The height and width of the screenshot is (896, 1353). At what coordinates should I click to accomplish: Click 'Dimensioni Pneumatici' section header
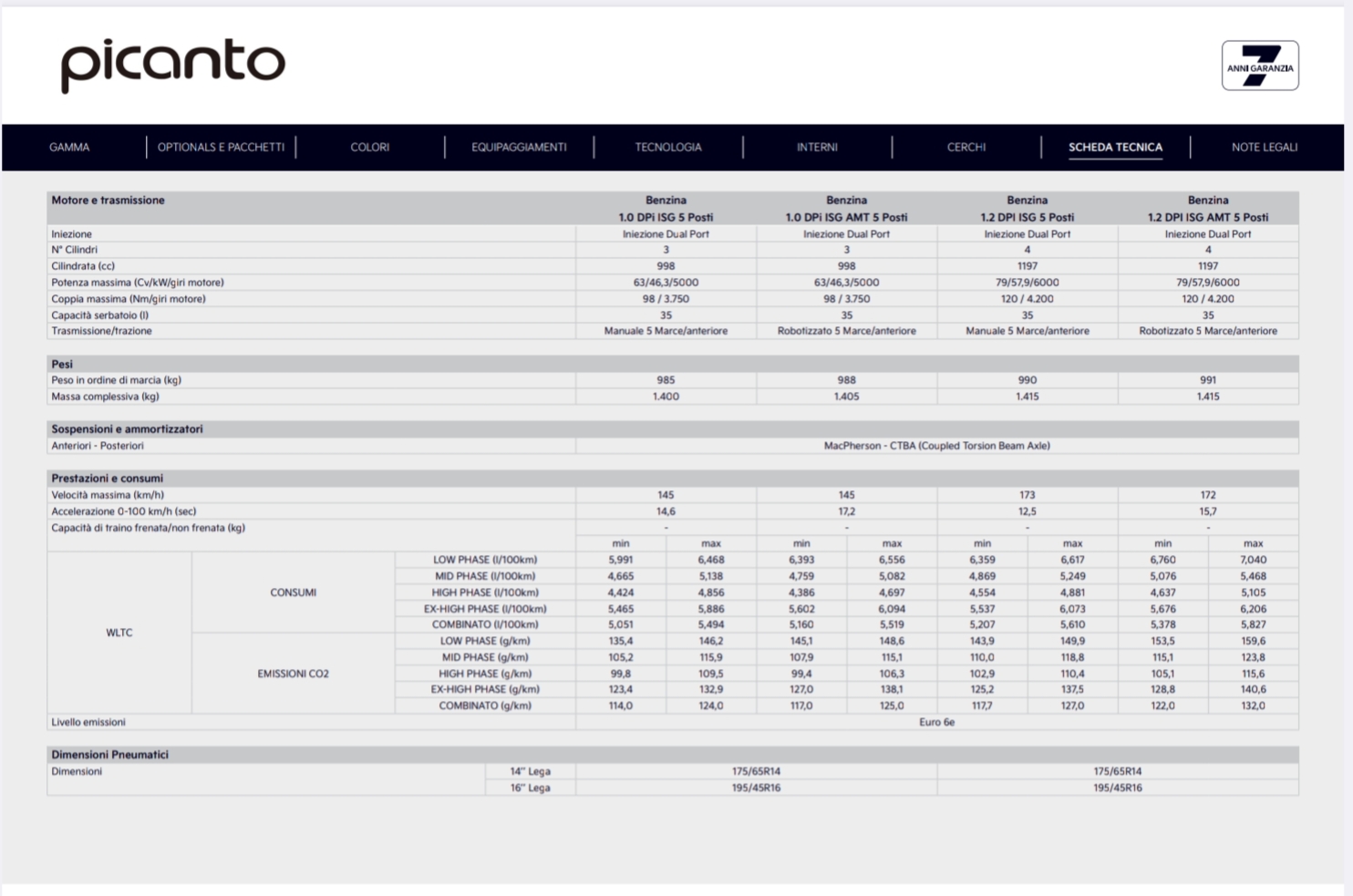[109, 755]
